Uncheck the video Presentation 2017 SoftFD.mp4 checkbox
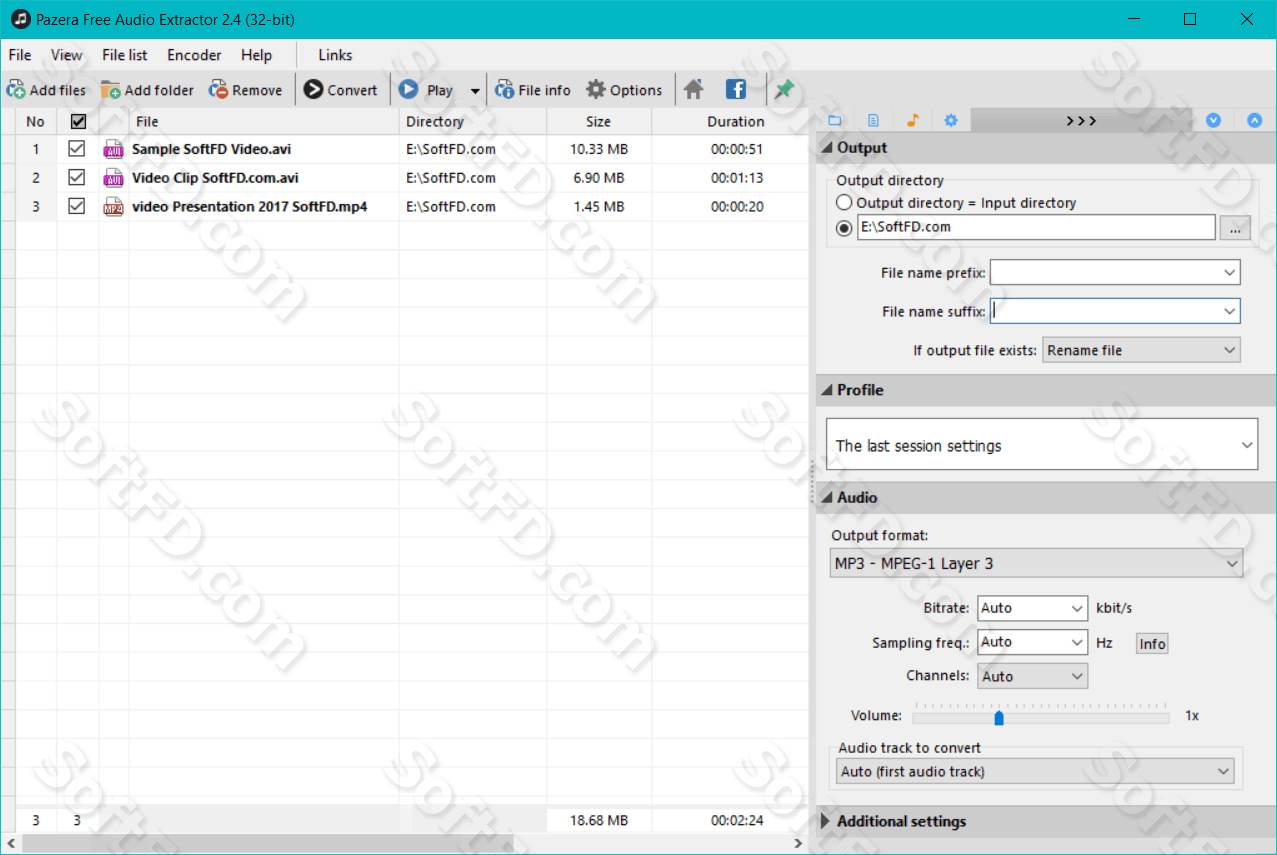1277x855 pixels. tap(76, 206)
